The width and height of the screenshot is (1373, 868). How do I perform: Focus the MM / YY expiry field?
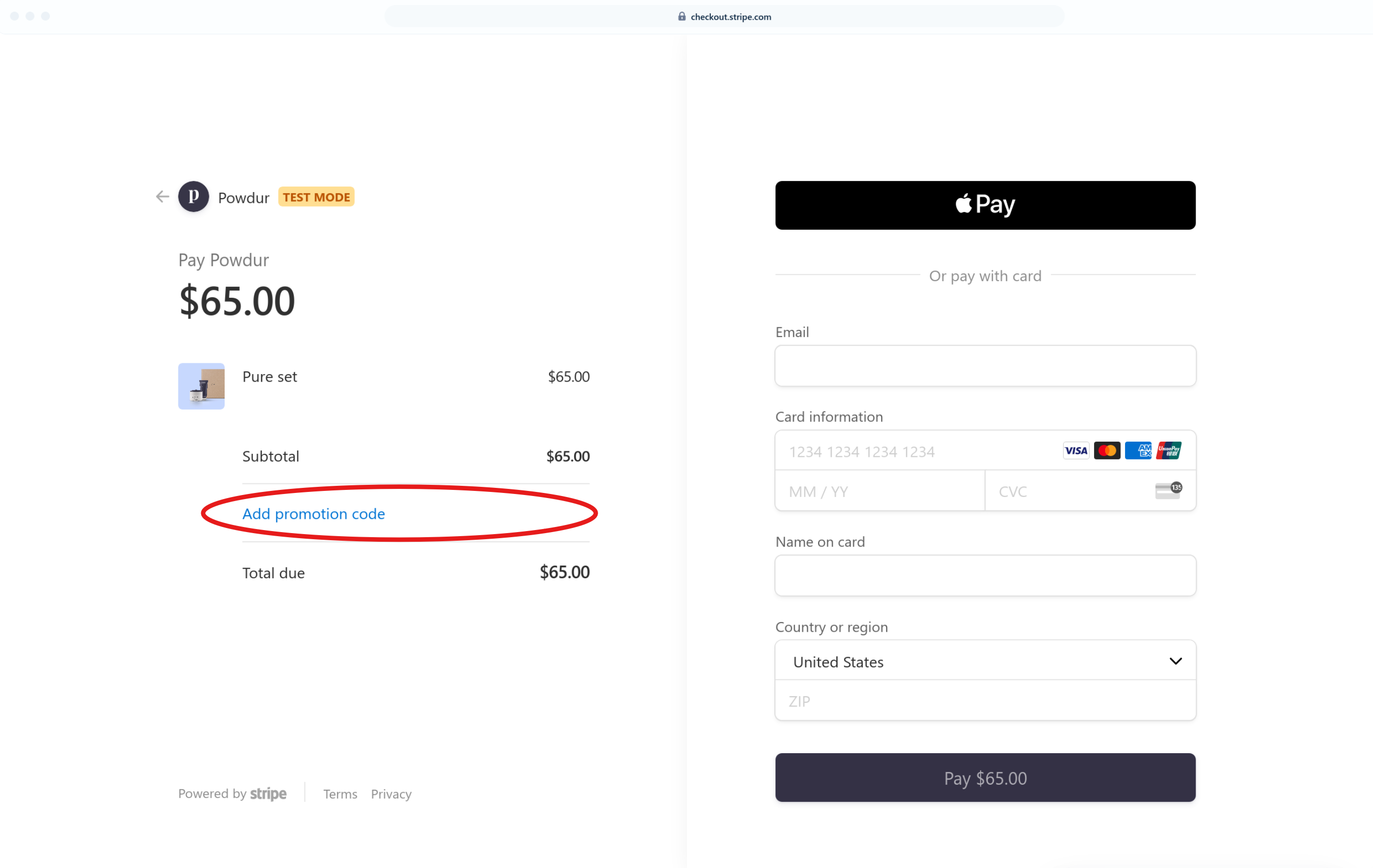pyautogui.click(x=880, y=490)
